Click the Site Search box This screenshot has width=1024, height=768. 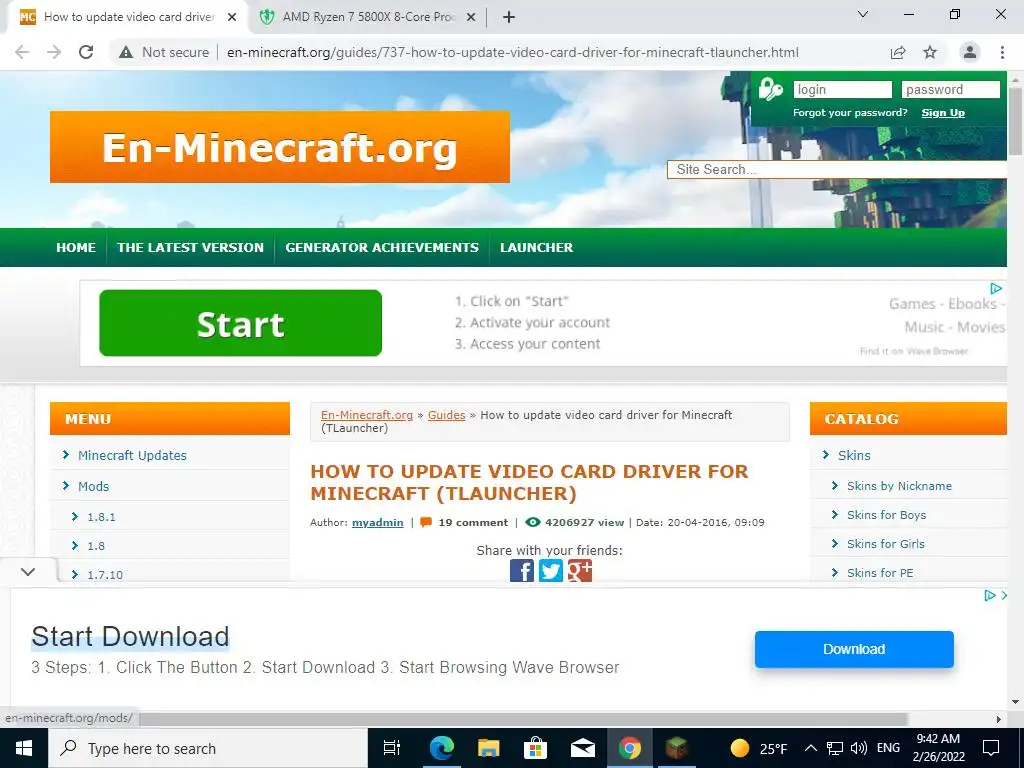click(x=837, y=170)
